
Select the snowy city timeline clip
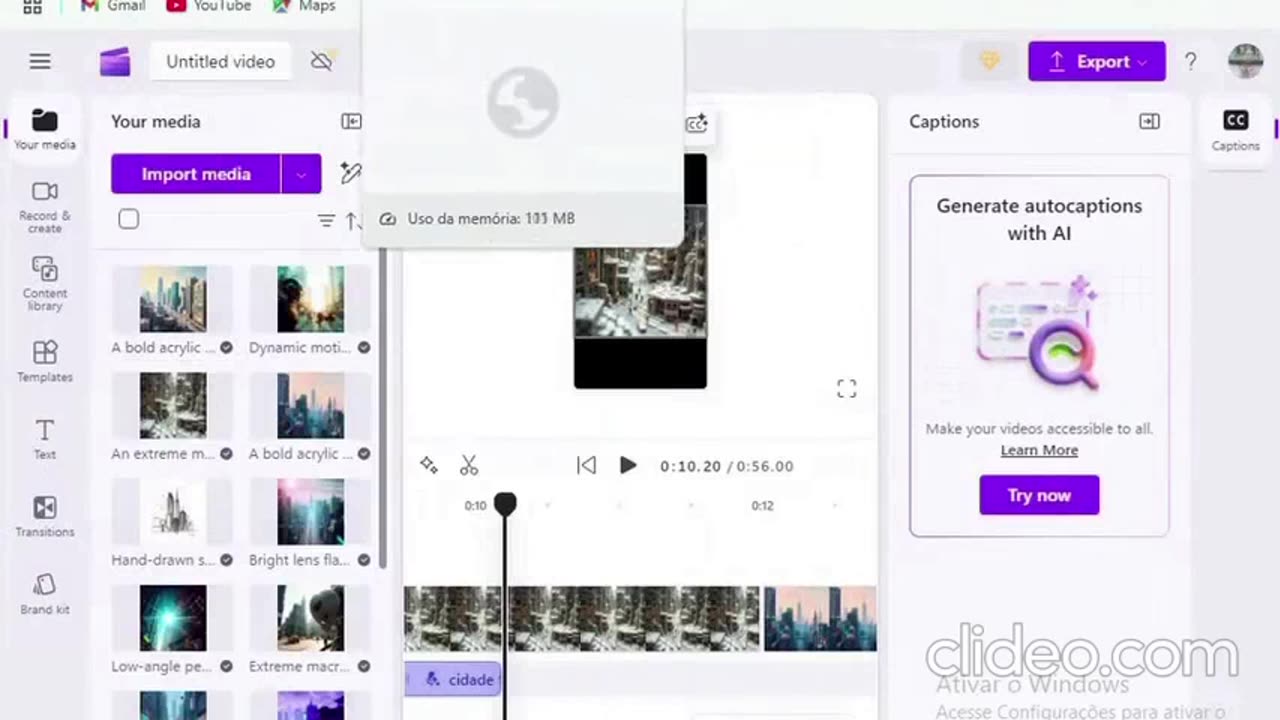(x=632, y=618)
